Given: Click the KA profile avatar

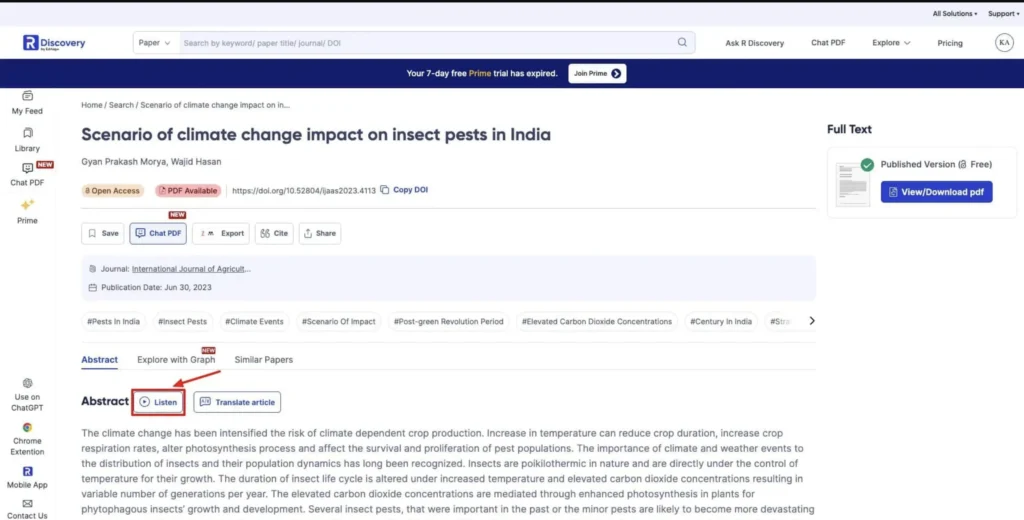Looking at the screenshot, I should 1004,42.
